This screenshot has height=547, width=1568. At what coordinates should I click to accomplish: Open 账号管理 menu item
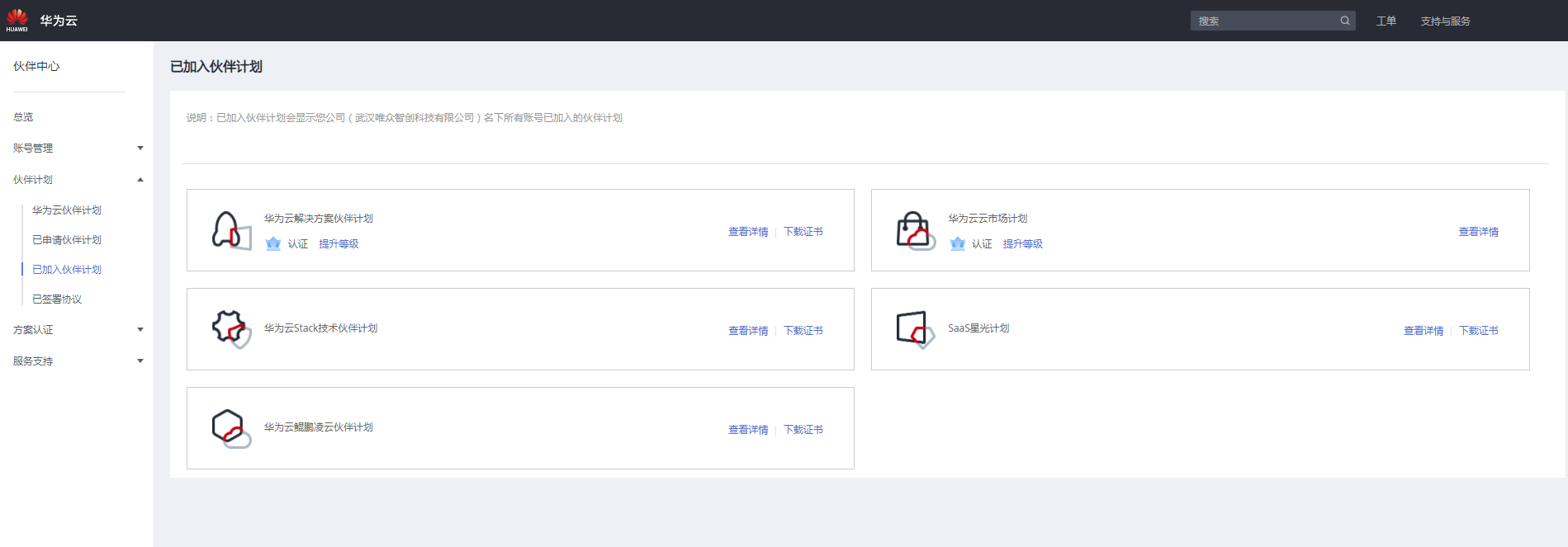33,149
